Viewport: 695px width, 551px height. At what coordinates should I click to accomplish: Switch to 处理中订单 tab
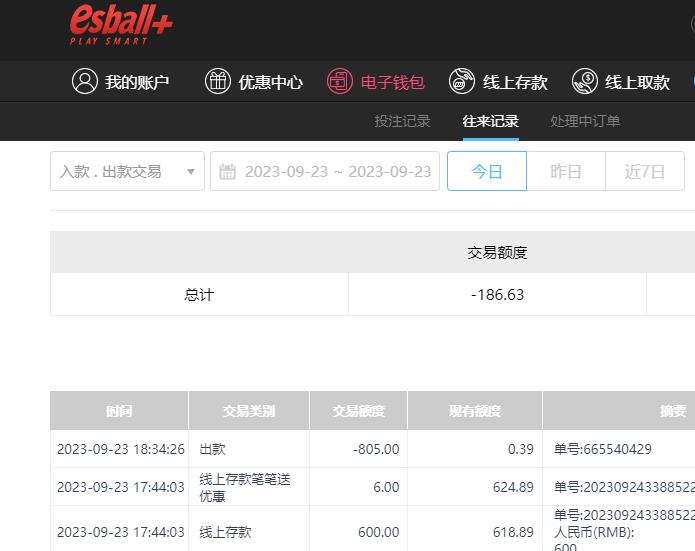pos(585,121)
